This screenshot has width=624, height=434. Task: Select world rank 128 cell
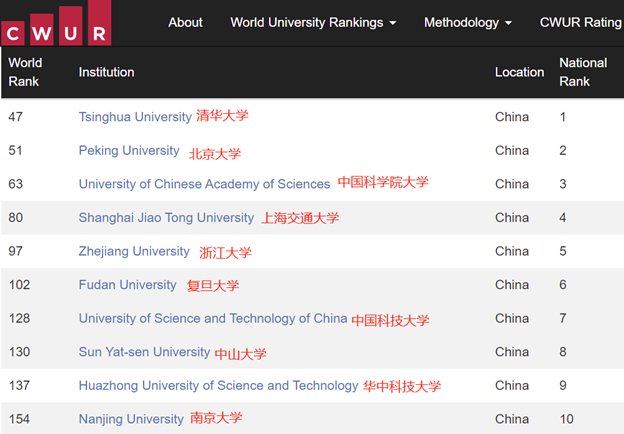pos(19,318)
